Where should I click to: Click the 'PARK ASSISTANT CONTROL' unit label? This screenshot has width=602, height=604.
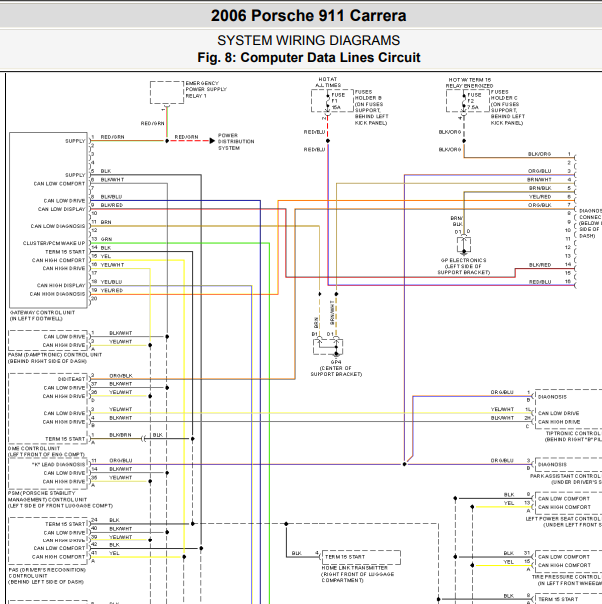pos(565,476)
